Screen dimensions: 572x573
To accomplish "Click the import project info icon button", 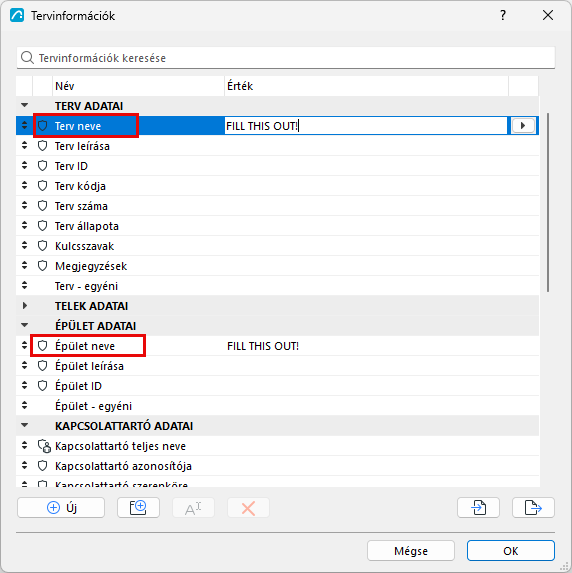I will coord(478,508).
